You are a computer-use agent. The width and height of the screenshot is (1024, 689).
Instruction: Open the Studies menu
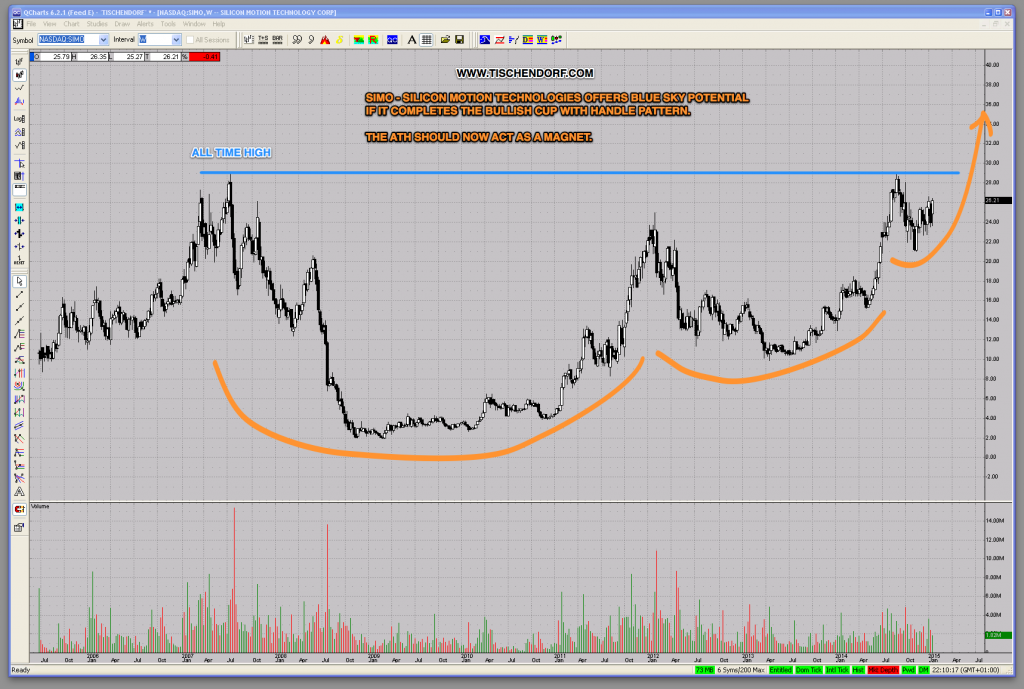pyautogui.click(x=98, y=24)
